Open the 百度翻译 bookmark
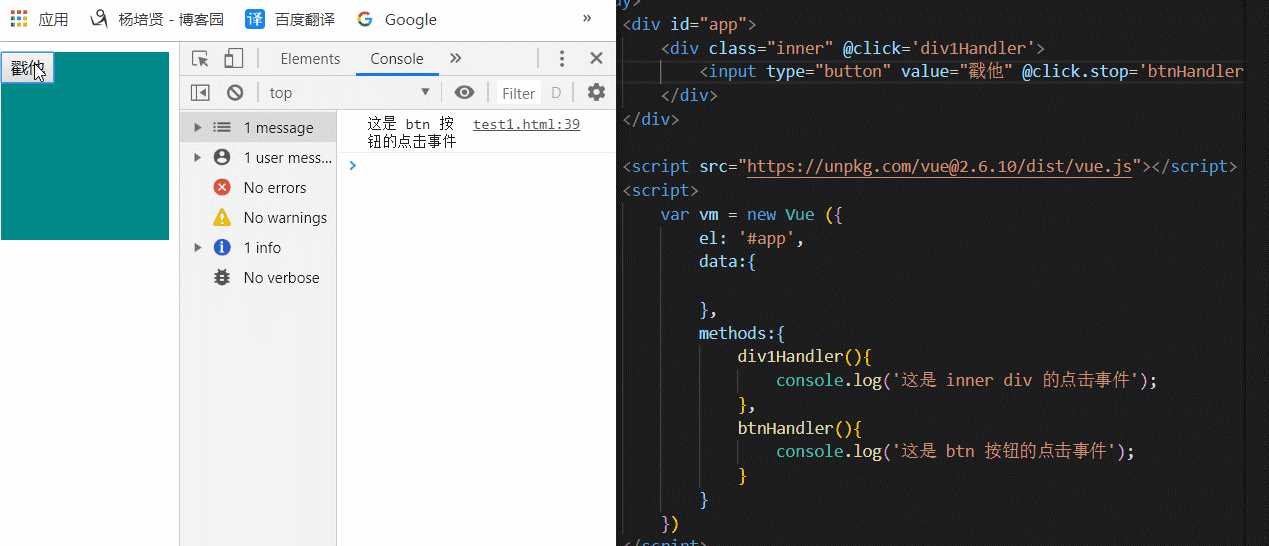The image size is (1269, 546). pyautogui.click(x=290, y=19)
